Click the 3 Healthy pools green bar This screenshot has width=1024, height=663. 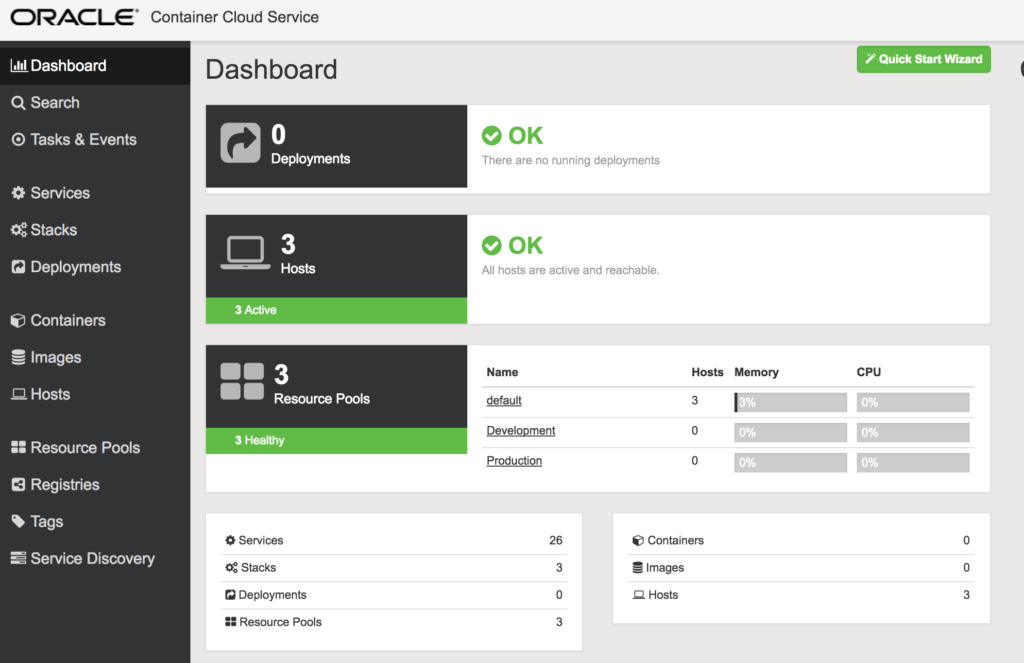click(x=336, y=440)
